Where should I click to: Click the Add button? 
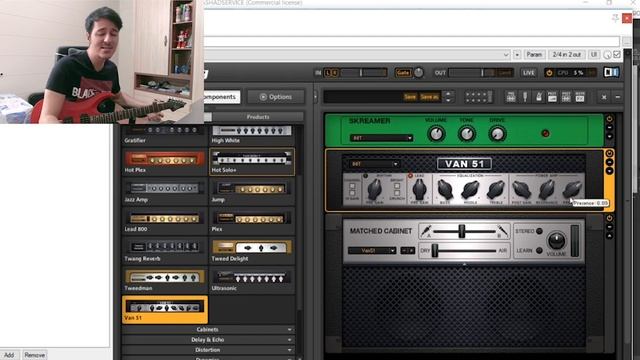9,355
